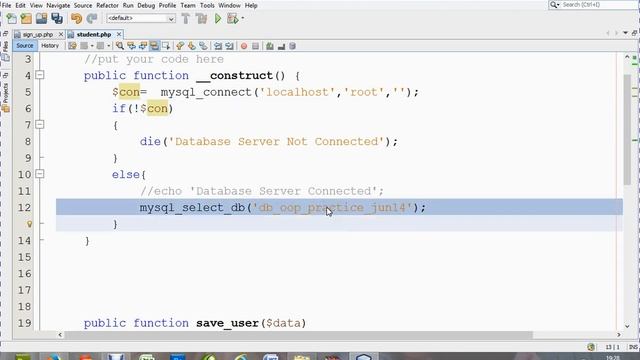Toggle Rectangular Selection mode icon

tap(166, 46)
